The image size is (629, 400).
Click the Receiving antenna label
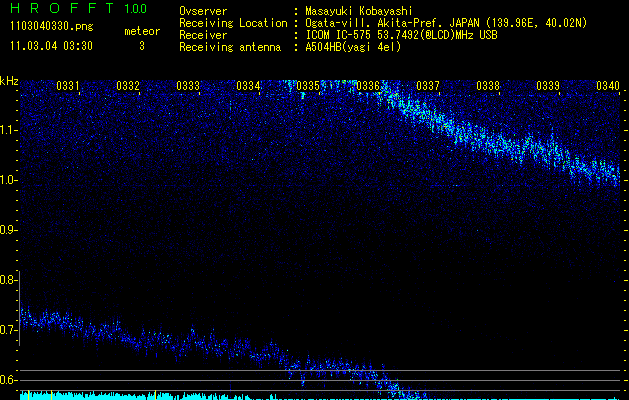coord(230,47)
